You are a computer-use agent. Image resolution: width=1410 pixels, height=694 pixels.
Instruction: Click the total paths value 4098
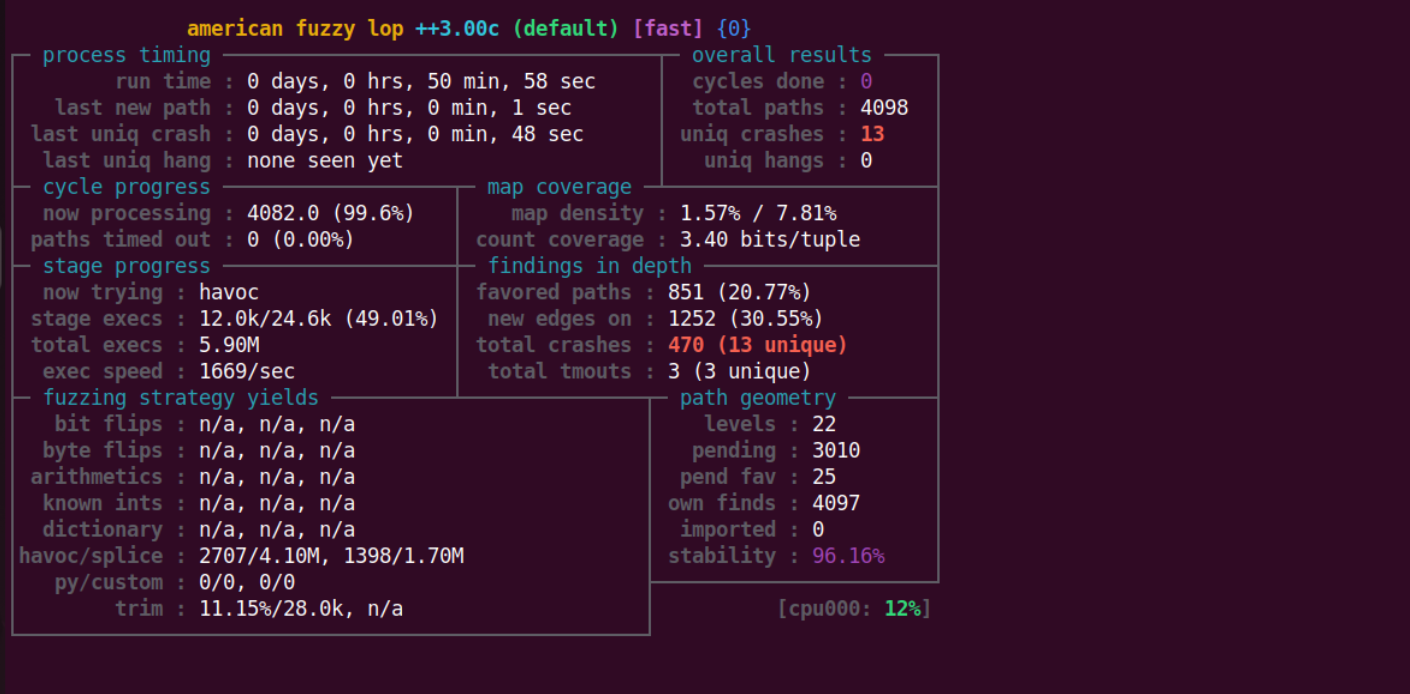coord(884,108)
